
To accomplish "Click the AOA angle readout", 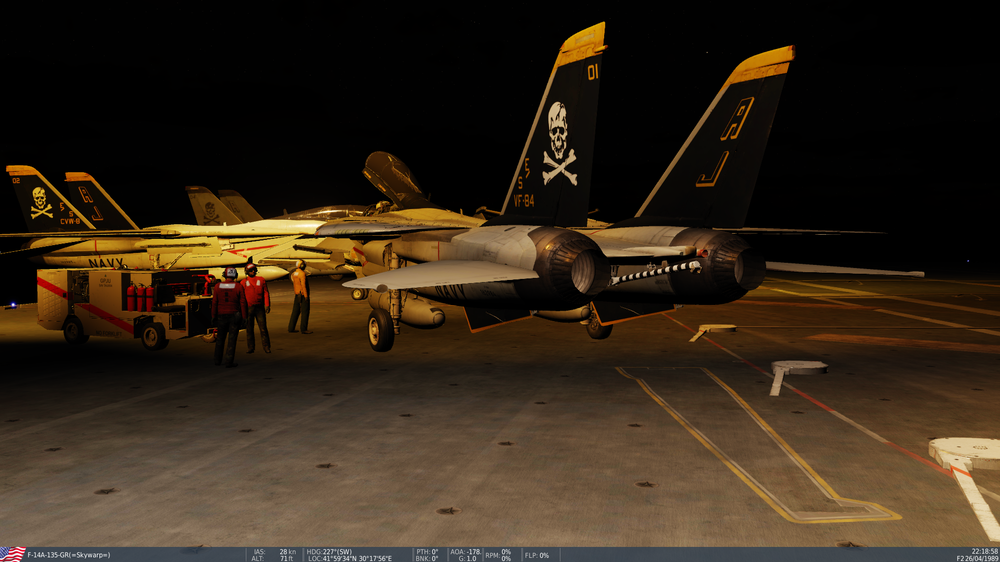I will tap(466, 552).
